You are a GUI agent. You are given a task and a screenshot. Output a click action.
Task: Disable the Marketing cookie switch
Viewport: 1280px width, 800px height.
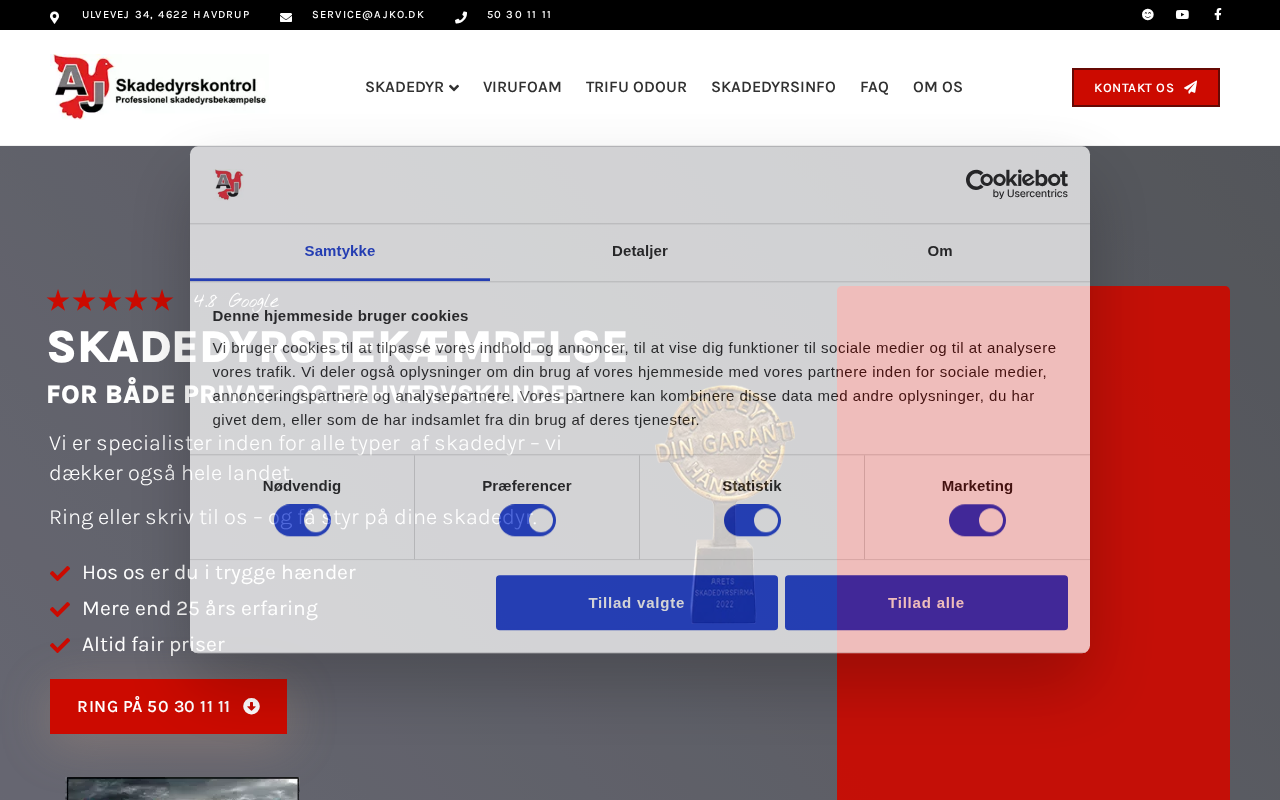click(x=977, y=520)
